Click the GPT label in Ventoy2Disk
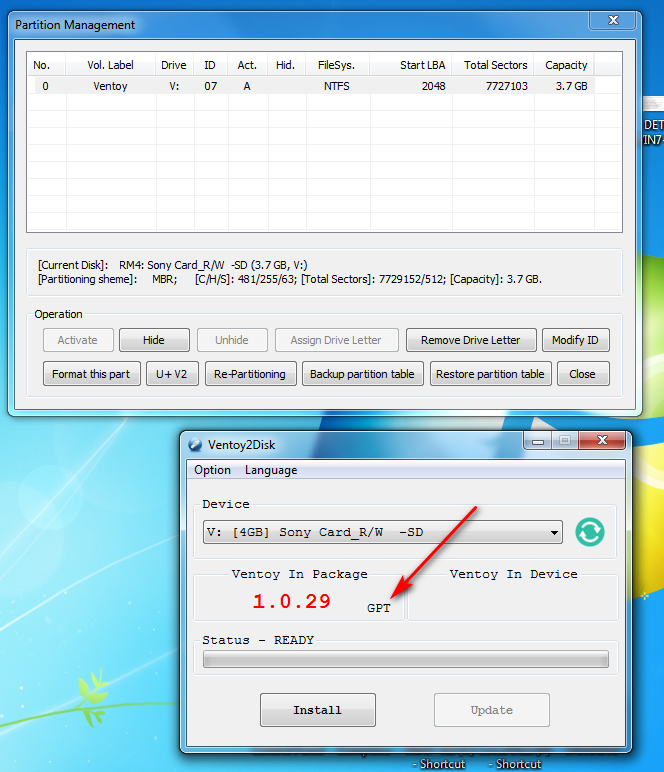This screenshot has height=772, width=664. click(x=379, y=608)
